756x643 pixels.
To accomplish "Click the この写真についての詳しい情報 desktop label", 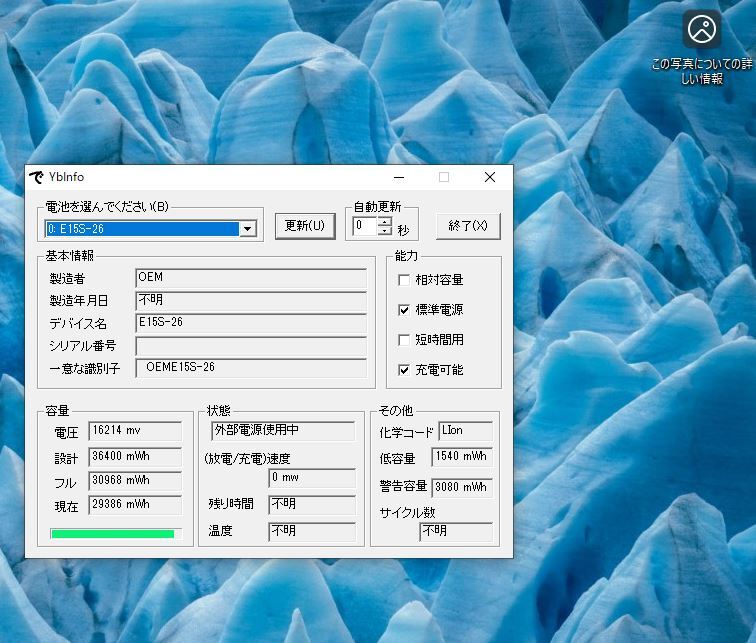I will (x=702, y=71).
